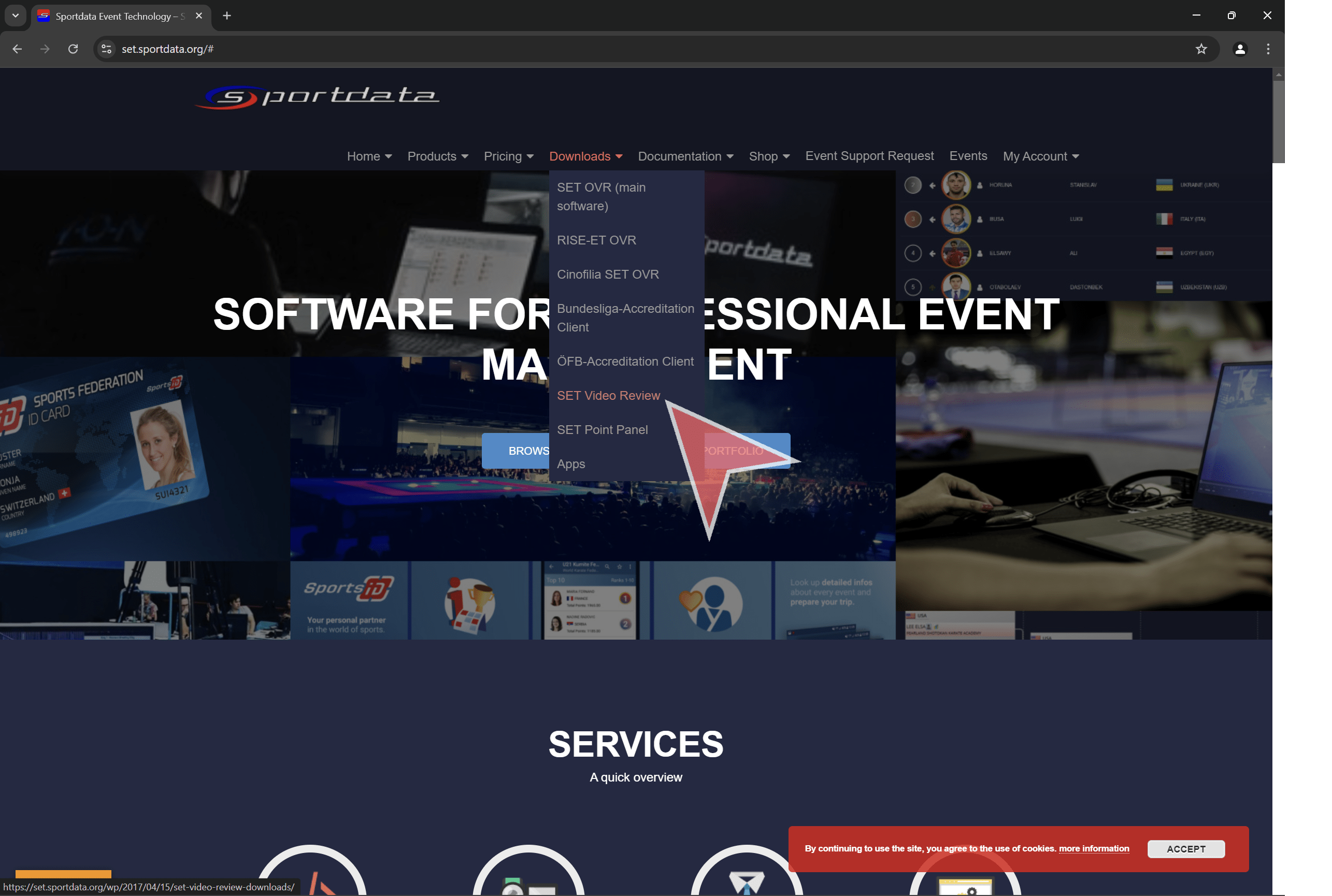Click the site information icon in address bar

(x=106, y=49)
